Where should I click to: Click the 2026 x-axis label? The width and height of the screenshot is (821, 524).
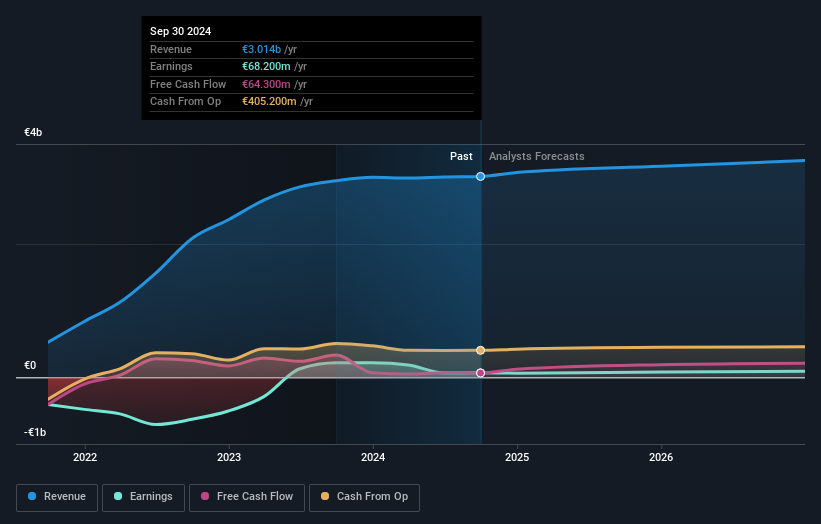click(x=661, y=457)
